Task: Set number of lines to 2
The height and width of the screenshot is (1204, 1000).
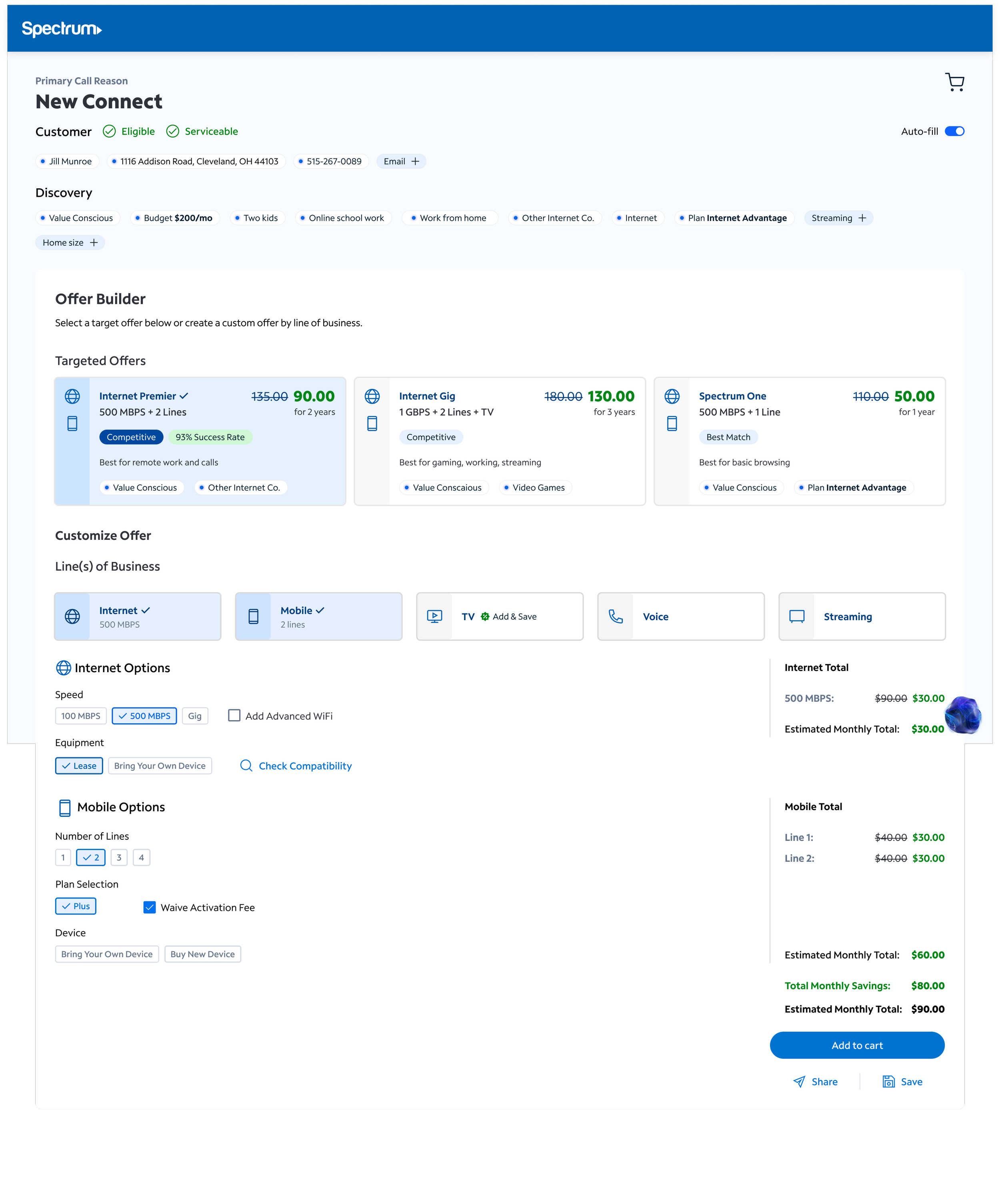Action: pos(91,858)
